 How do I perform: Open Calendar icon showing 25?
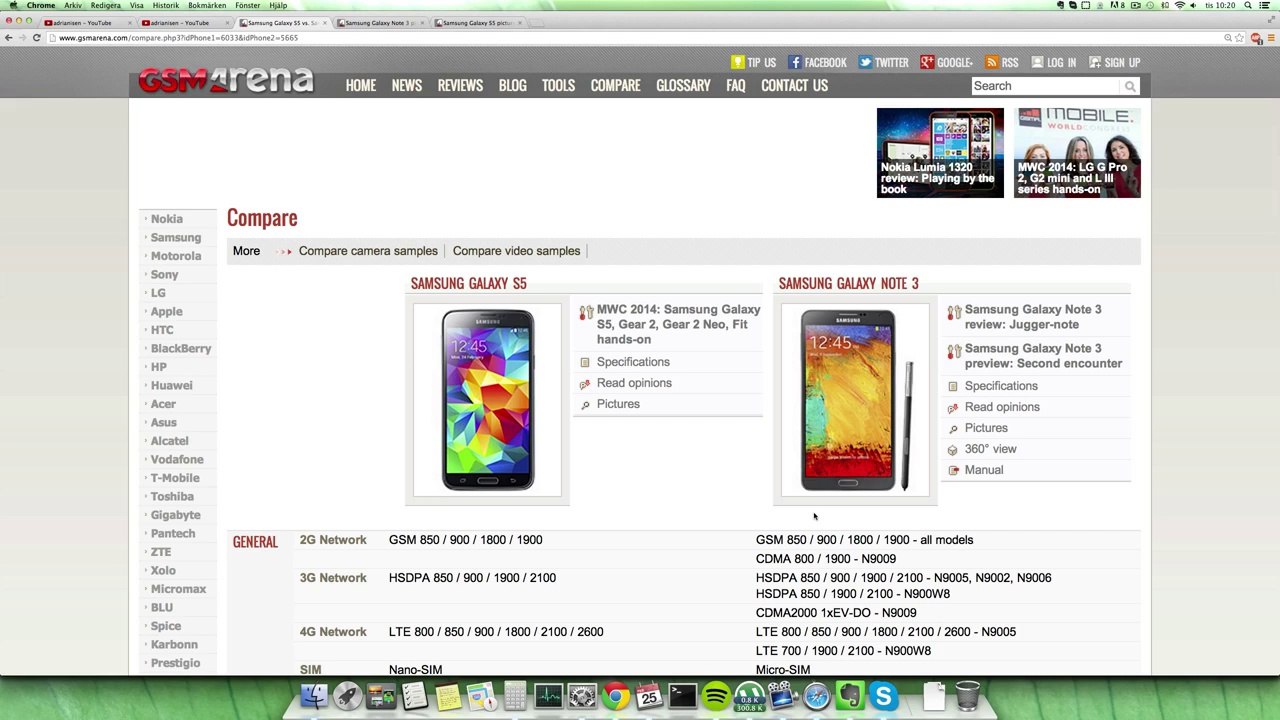pyautogui.click(x=649, y=696)
